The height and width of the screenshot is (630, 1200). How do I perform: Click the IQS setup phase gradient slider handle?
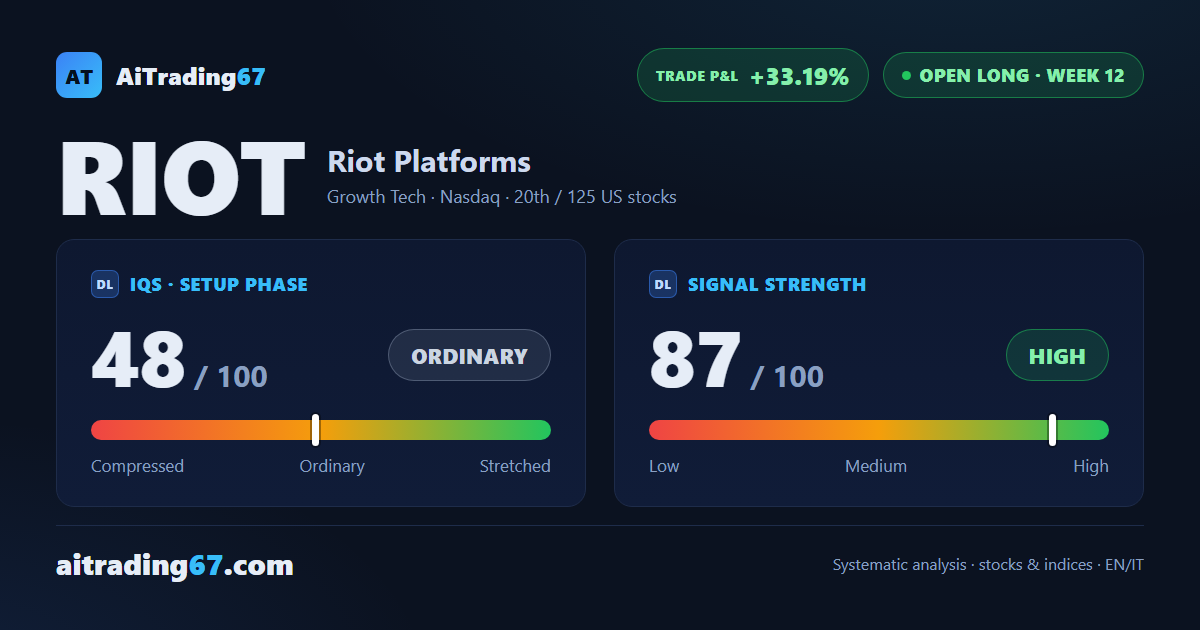point(315,430)
